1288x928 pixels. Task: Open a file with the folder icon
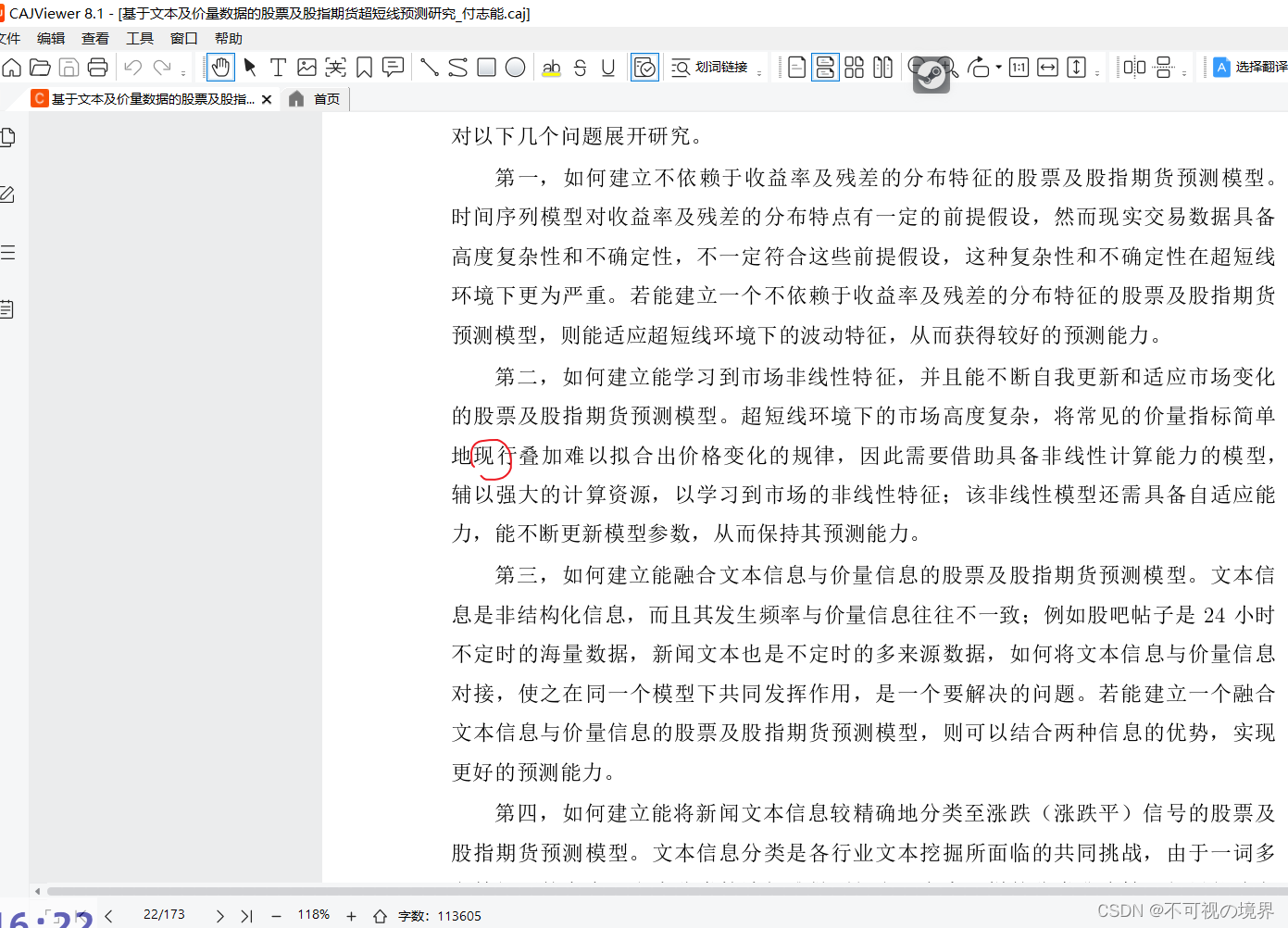[x=40, y=68]
